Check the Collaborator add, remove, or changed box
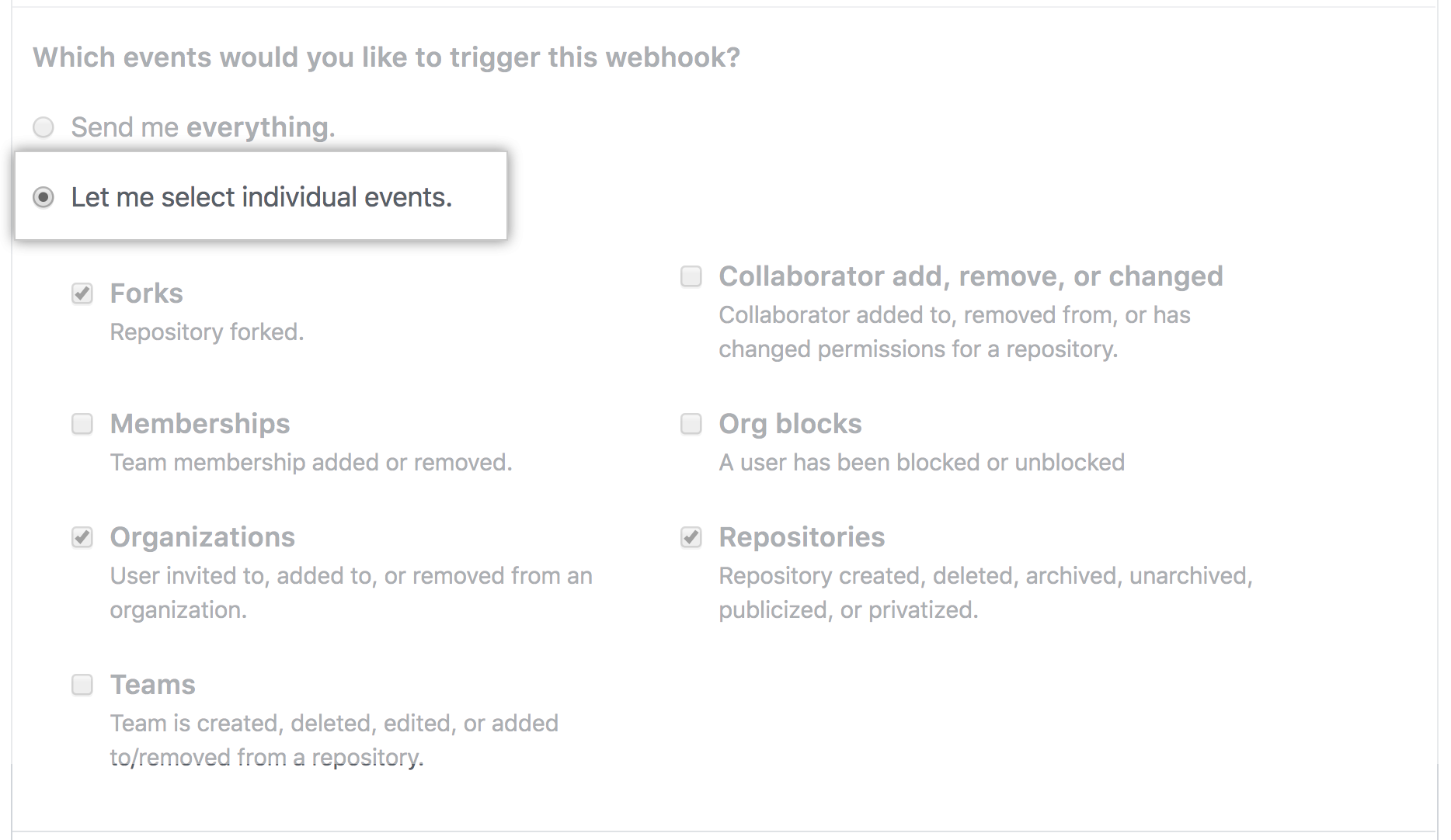 [x=691, y=276]
